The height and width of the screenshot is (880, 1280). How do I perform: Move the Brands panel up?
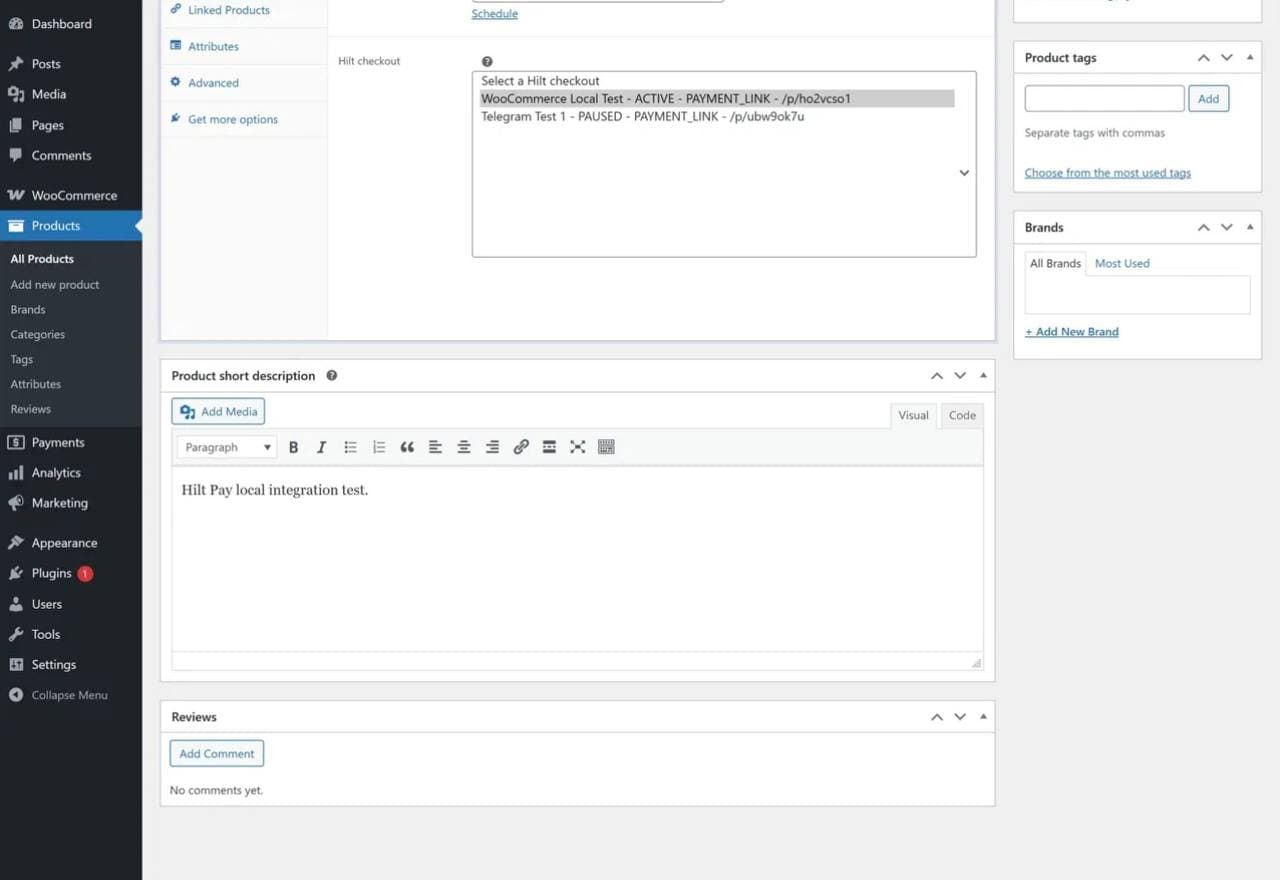[1204, 228]
